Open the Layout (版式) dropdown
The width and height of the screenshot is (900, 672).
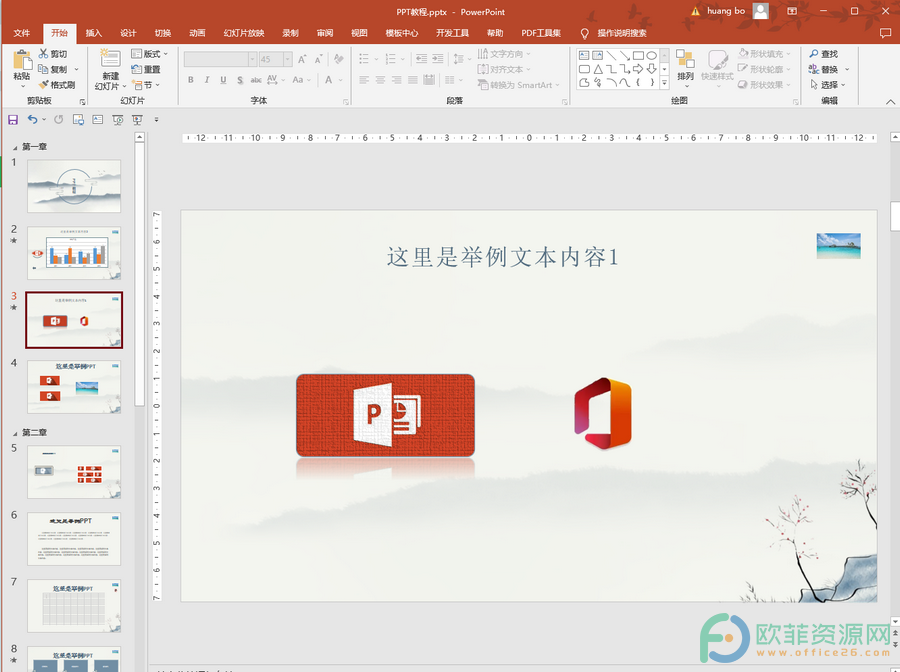tap(150, 53)
